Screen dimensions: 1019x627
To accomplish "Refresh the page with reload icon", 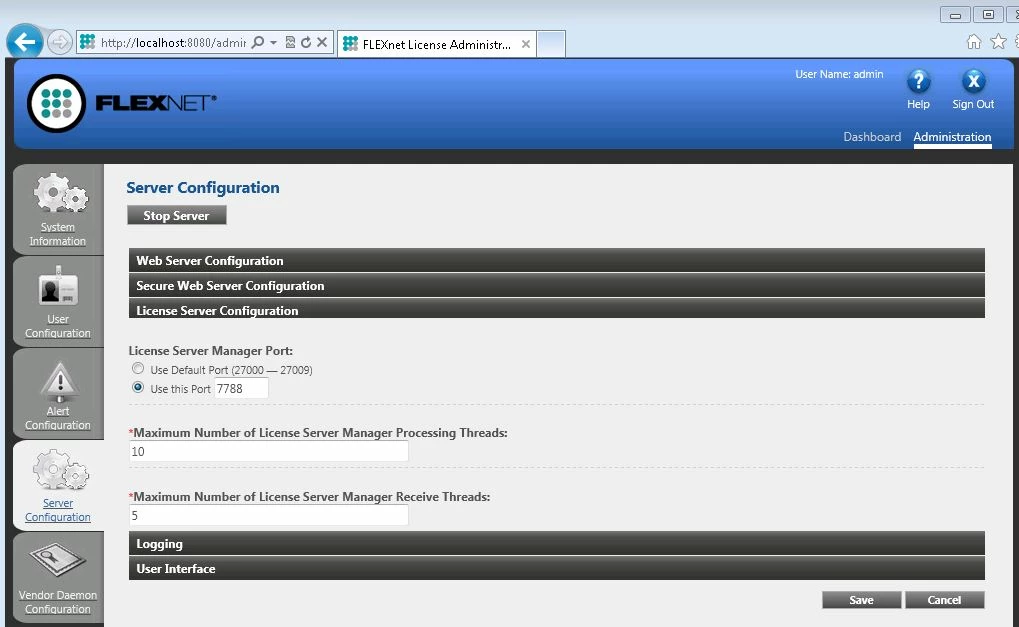I will click(x=305, y=42).
